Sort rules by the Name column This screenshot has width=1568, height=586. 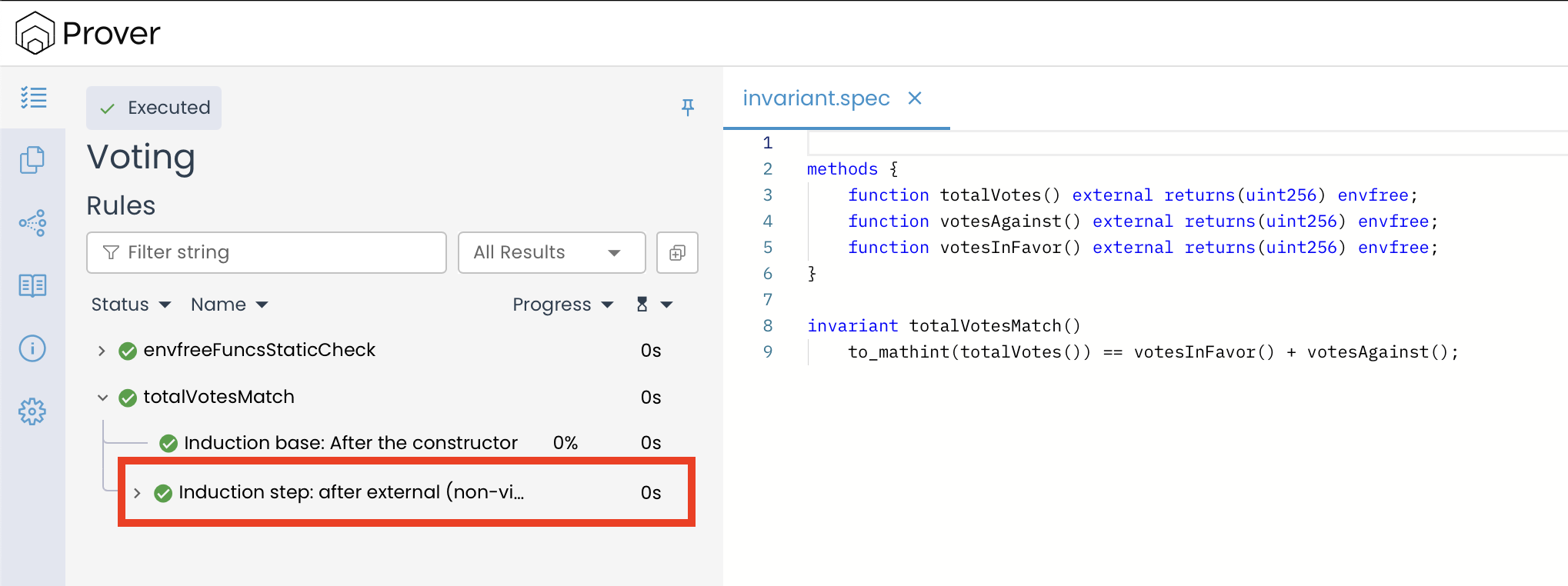(x=229, y=305)
